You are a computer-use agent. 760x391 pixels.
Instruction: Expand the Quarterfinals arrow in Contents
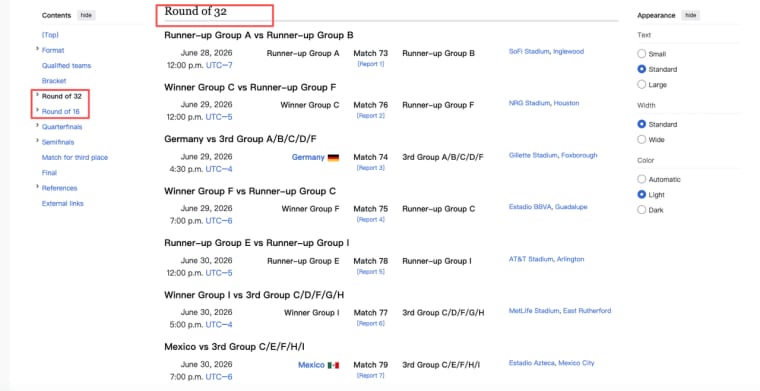[37, 125]
